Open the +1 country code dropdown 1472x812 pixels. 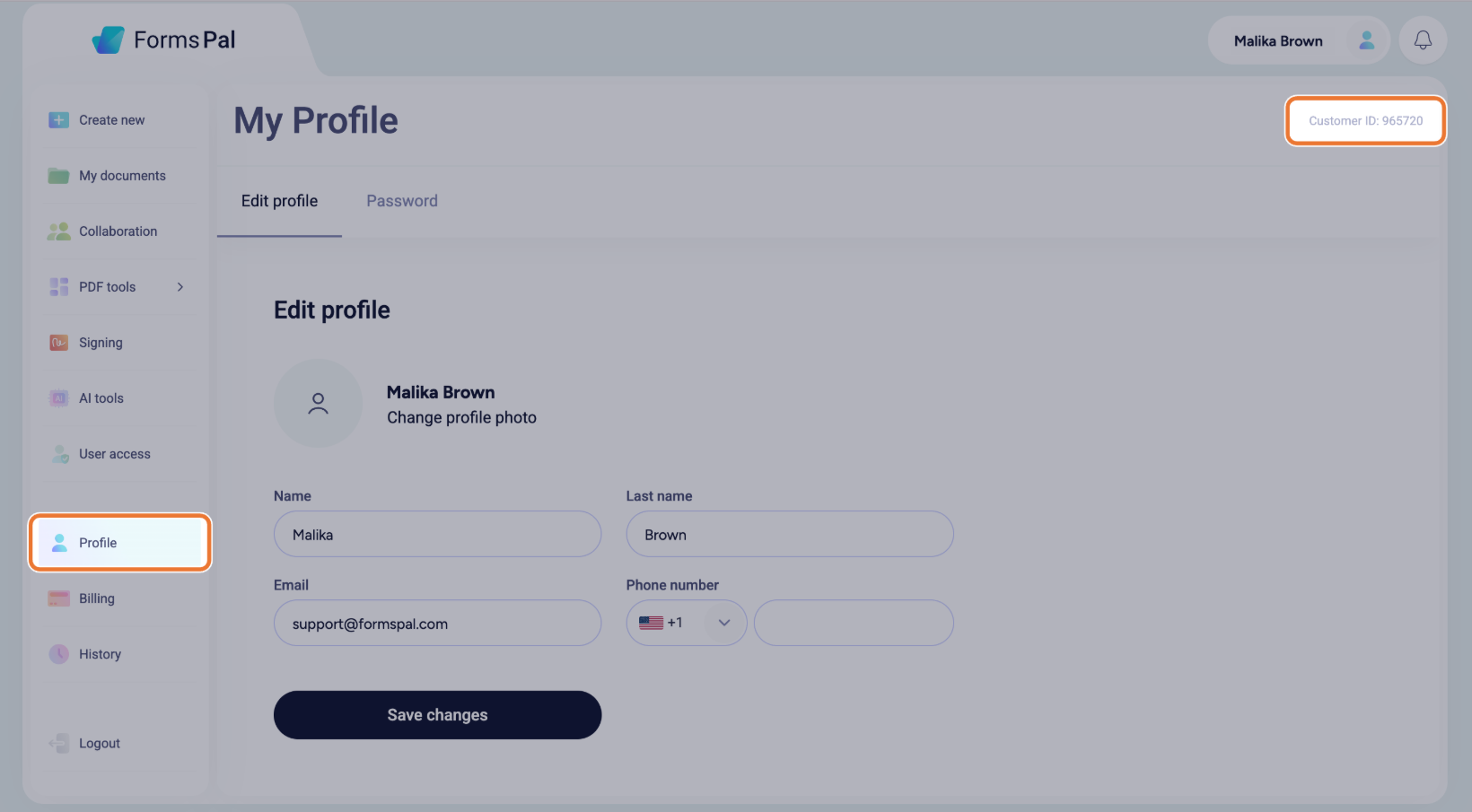coord(687,623)
